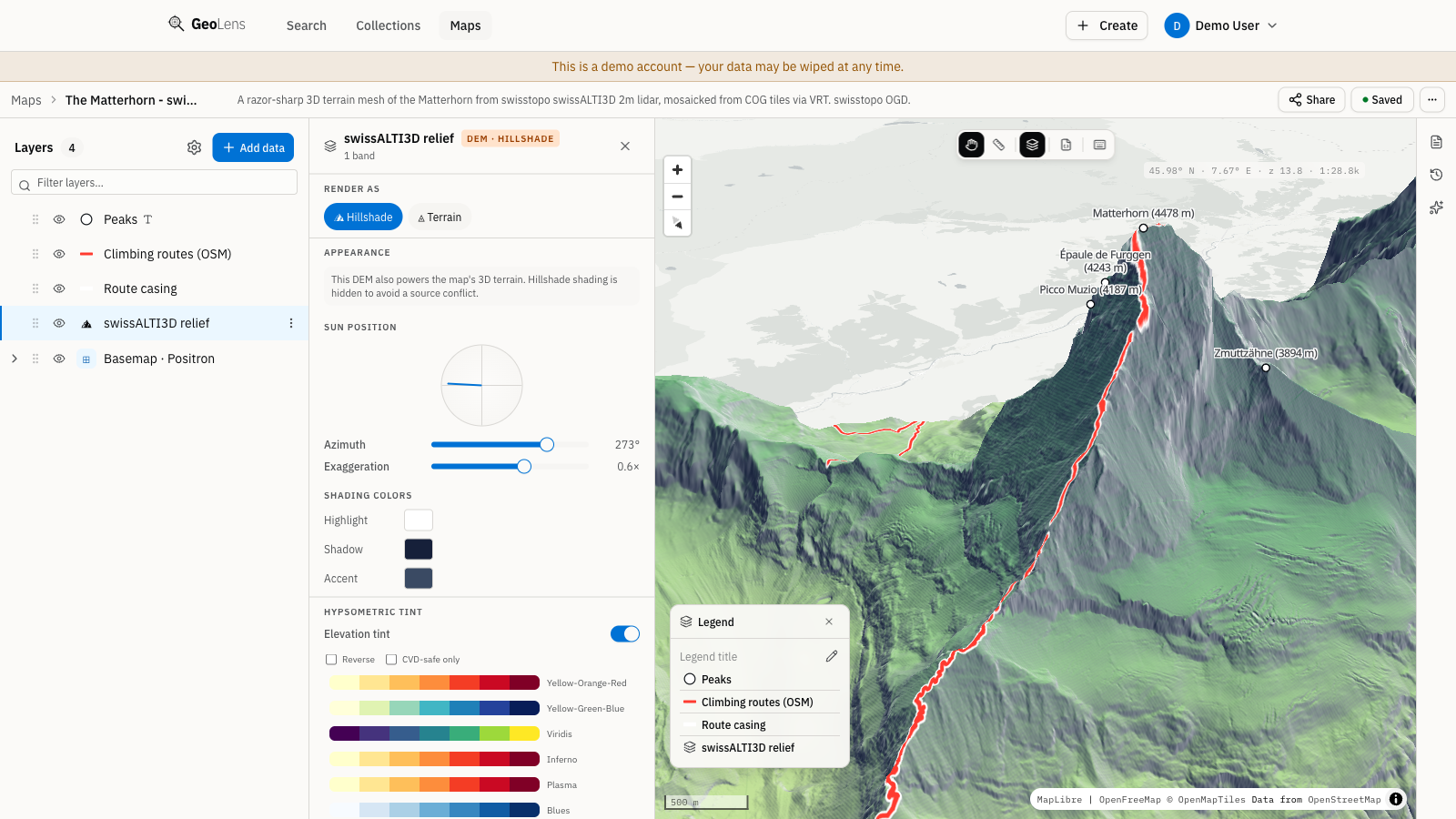Open the Maps tab
The image size is (1456, 819).
click(465, 25)
